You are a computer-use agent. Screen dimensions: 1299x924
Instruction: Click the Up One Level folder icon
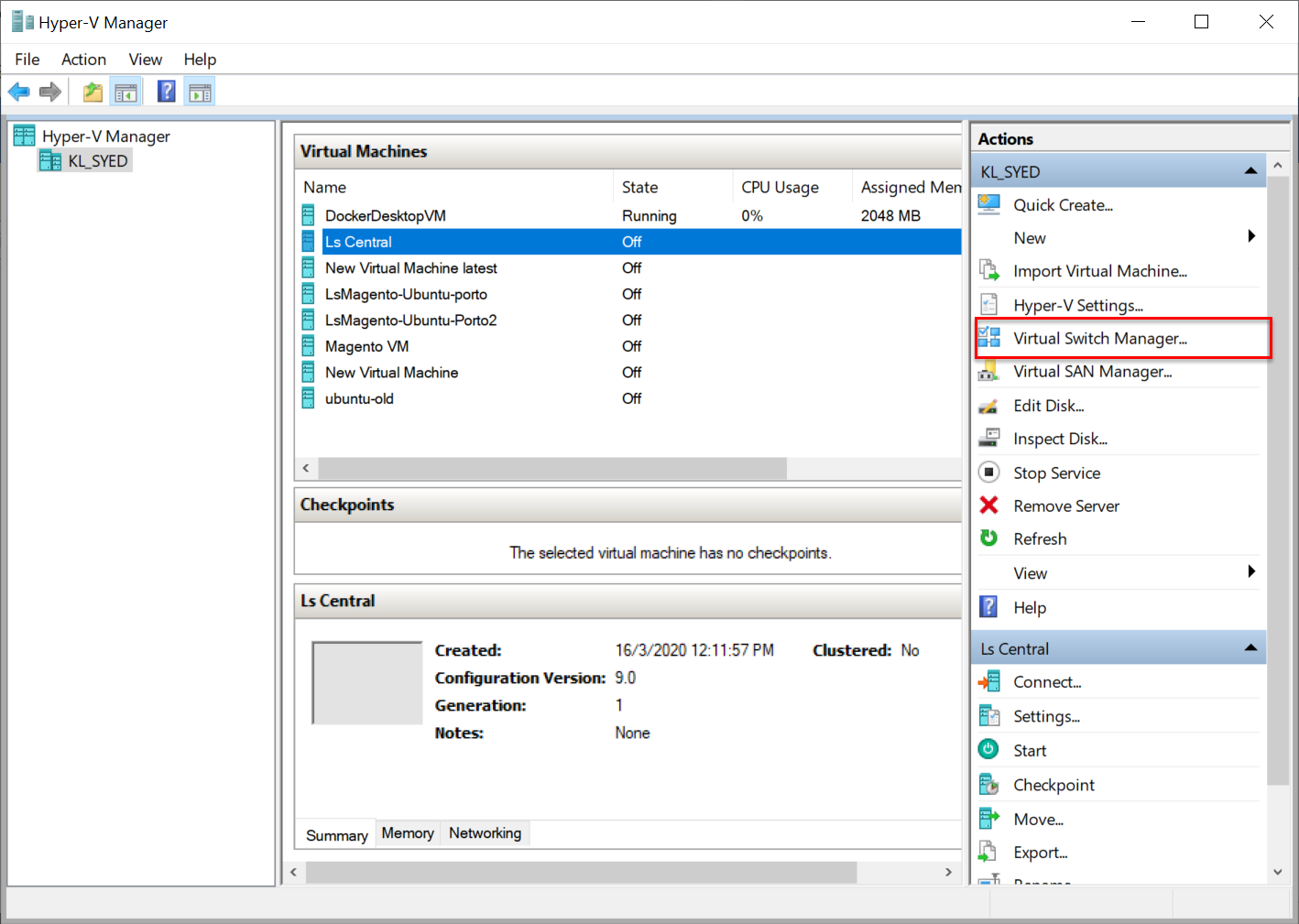pyautogui.click(x=93, y=92)
